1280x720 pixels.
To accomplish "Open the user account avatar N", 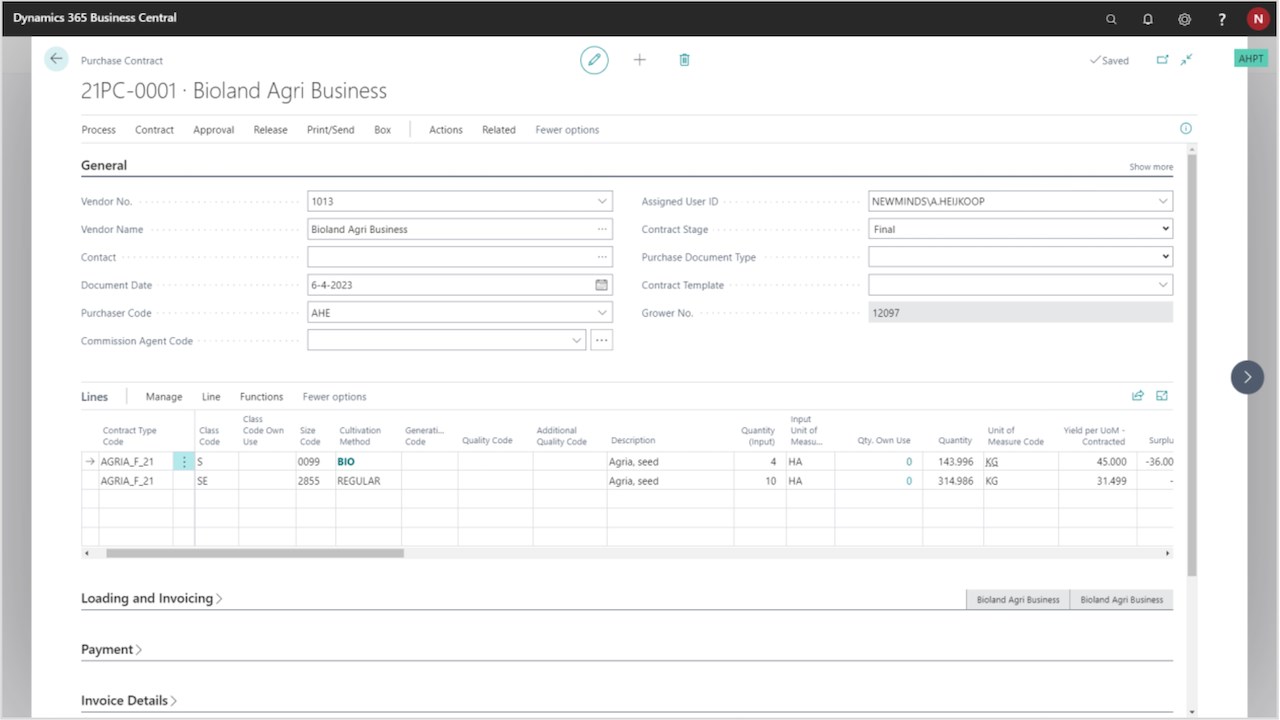I will point(1257,19).
